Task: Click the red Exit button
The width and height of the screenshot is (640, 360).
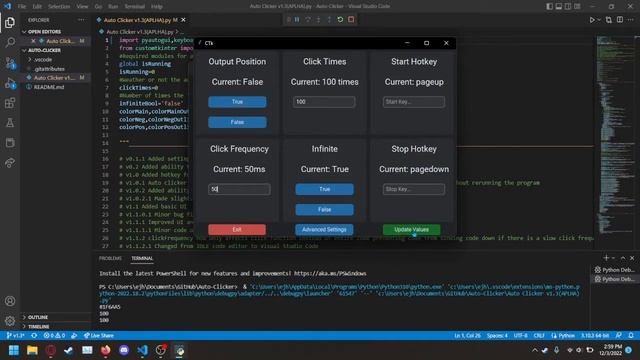Action: pyautogui.click(x=237, y=229)
